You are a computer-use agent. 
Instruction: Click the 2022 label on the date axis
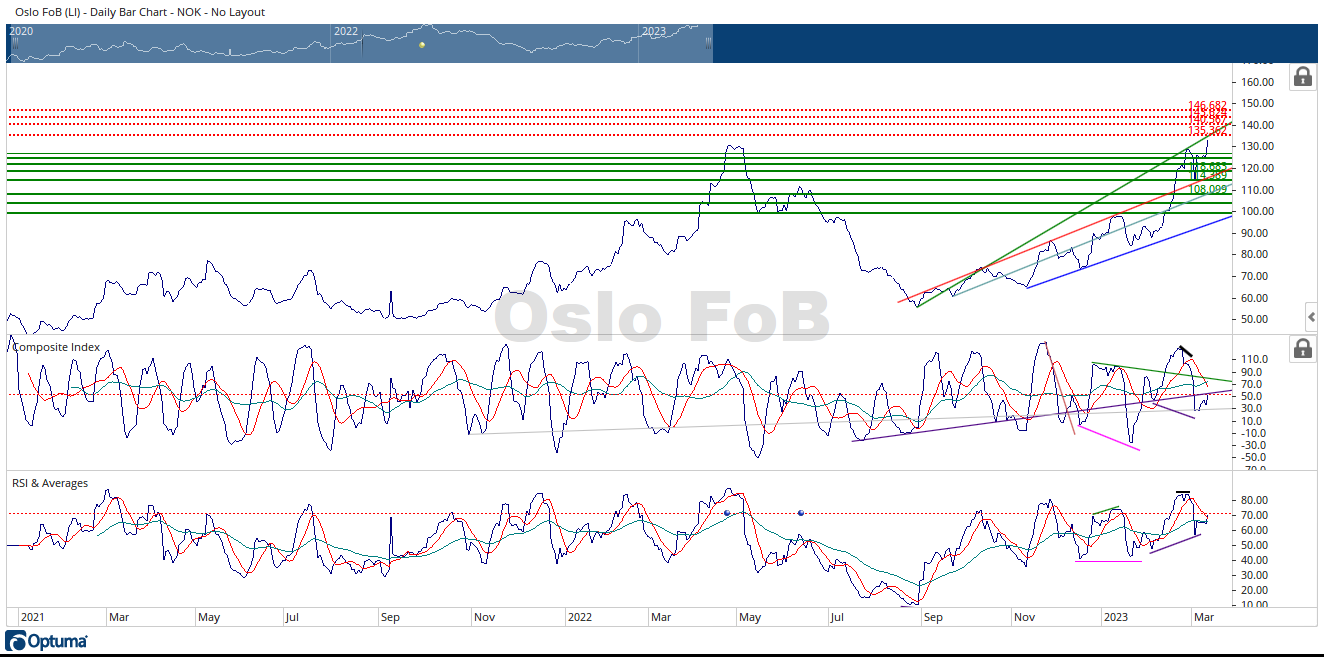click(580, 617)
